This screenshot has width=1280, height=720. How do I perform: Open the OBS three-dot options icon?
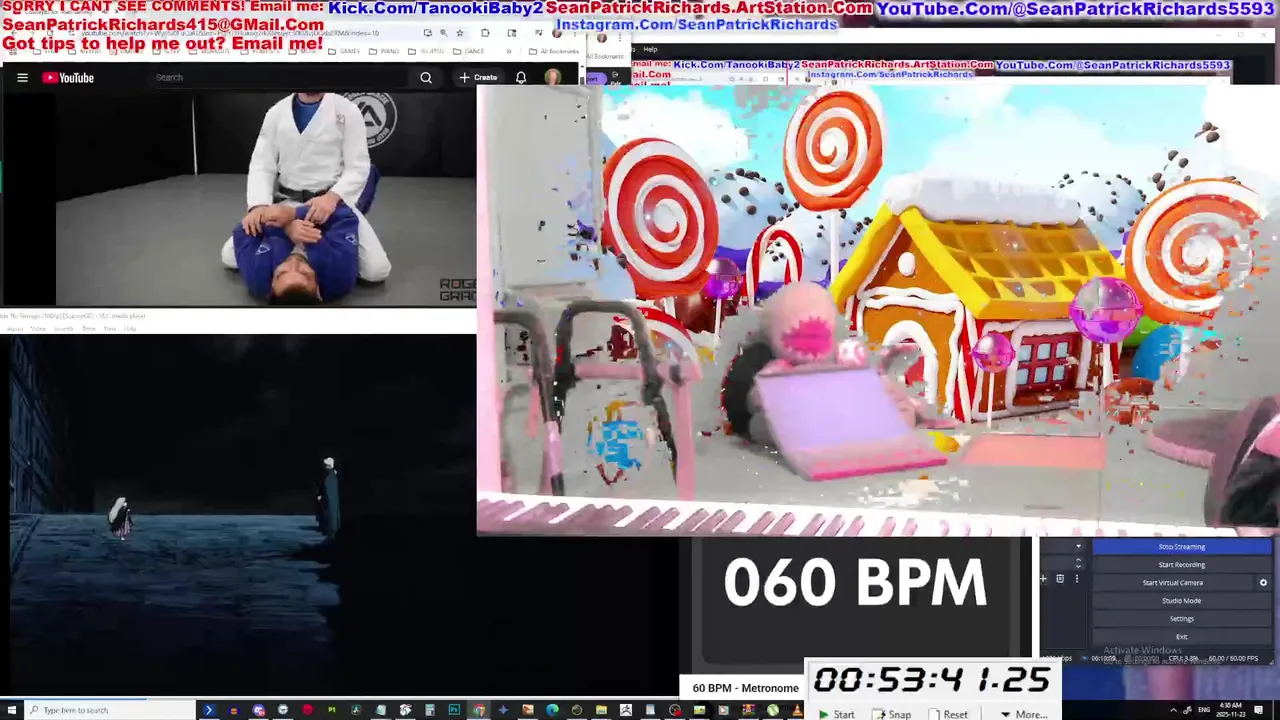click(1076, 578)
